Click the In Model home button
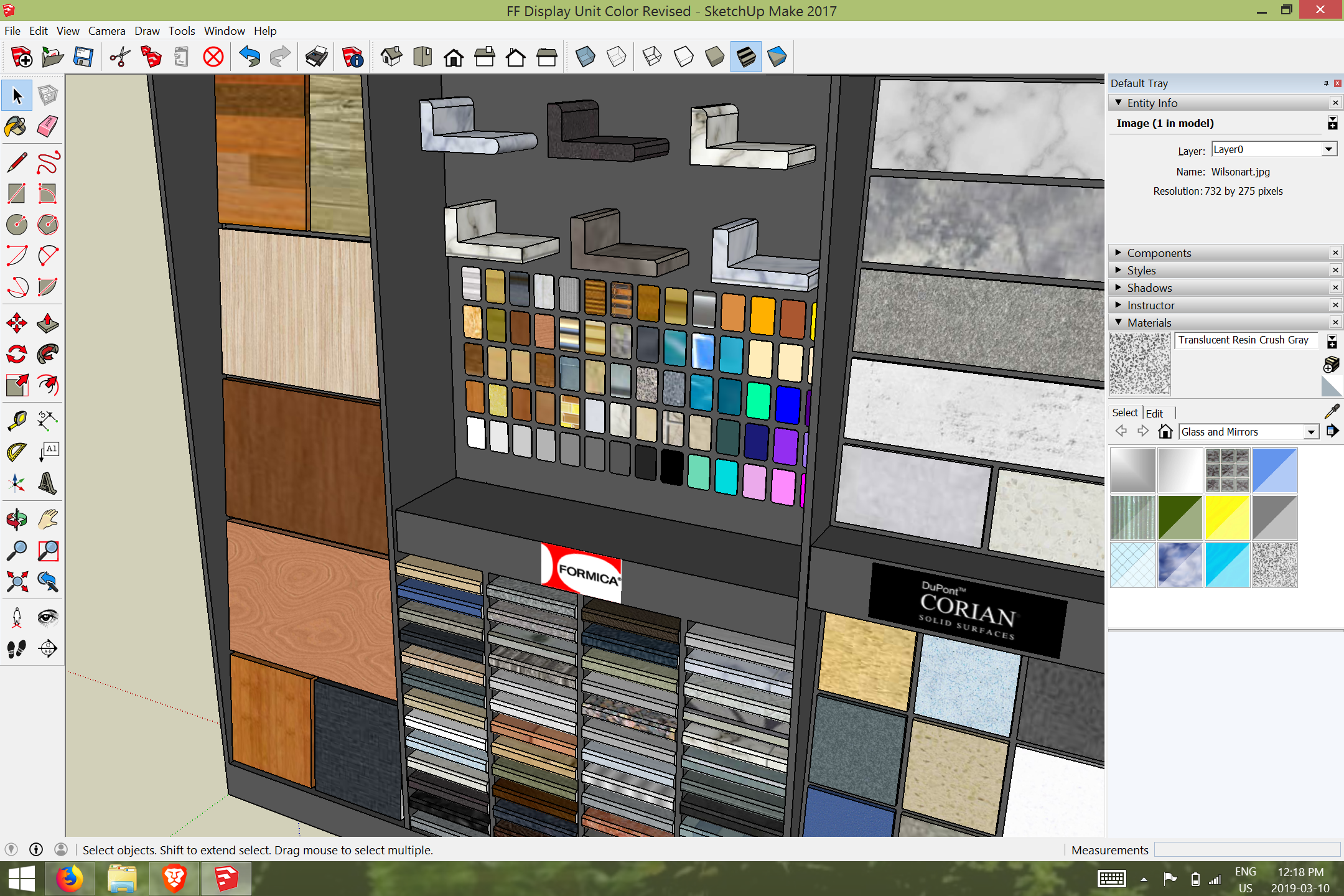1344x896 pixels. (1165, 431)
